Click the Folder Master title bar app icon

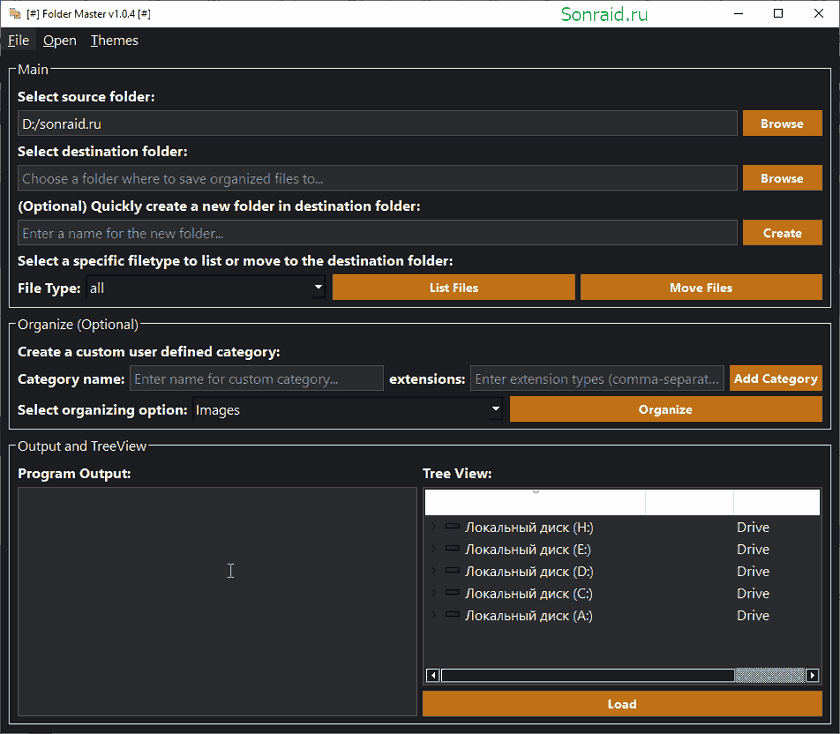coord(15,13)
